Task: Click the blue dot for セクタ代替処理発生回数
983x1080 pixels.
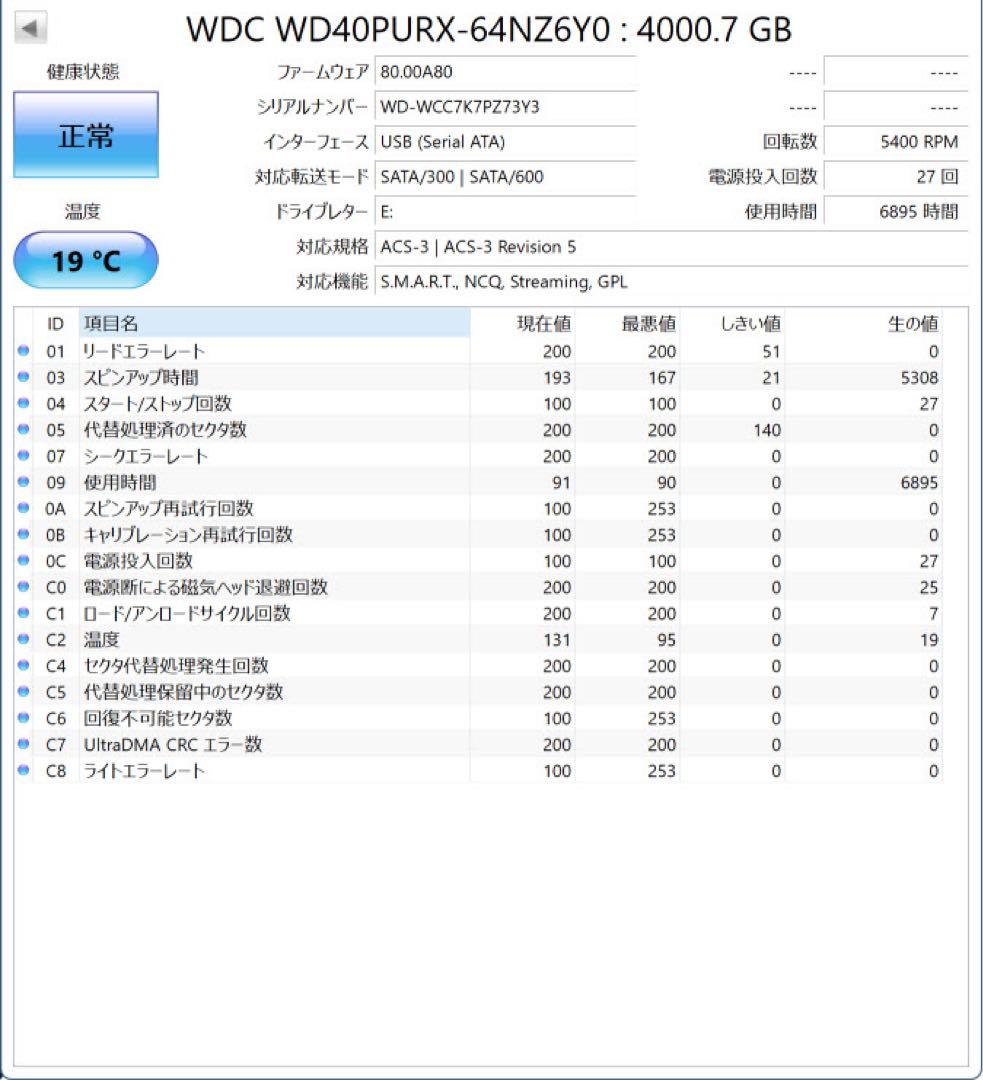Action: click(x=22, y=666)
